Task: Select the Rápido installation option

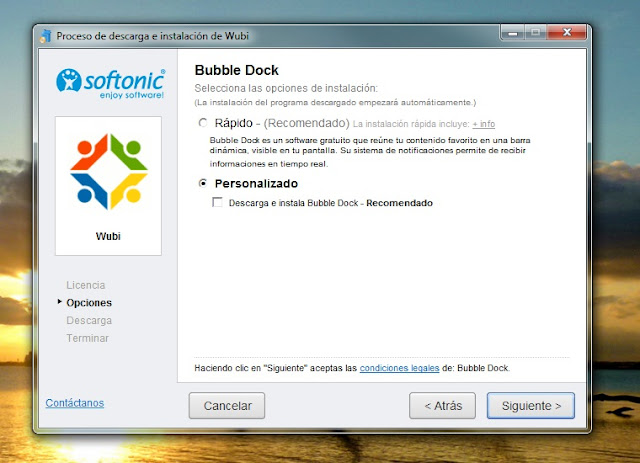Action: coord(203,122)
